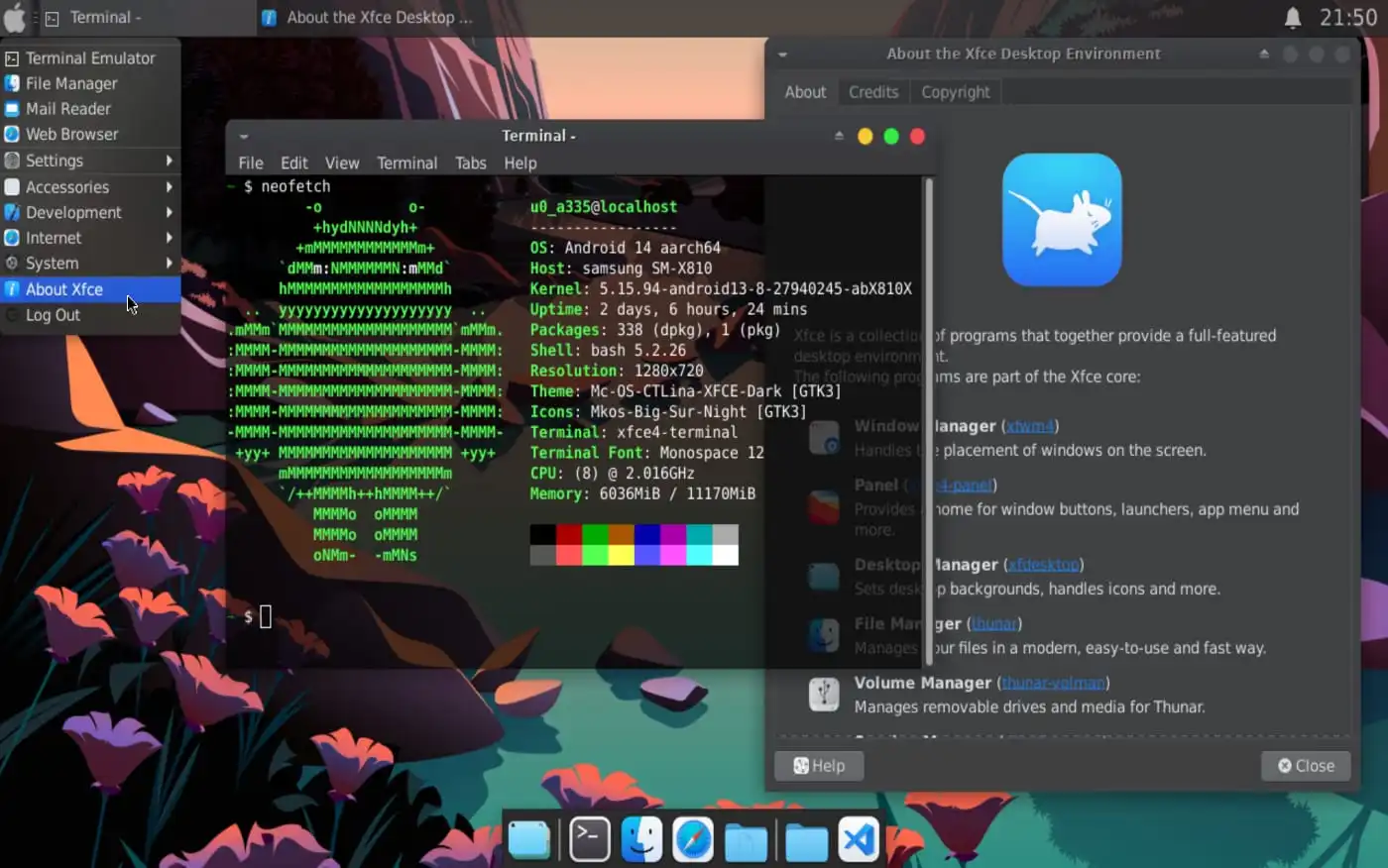Open the dock folder next to Safari
Image resolution: width=1388 pixels, height=868 pixels.
pyautogui.click(x=746, y=843)
